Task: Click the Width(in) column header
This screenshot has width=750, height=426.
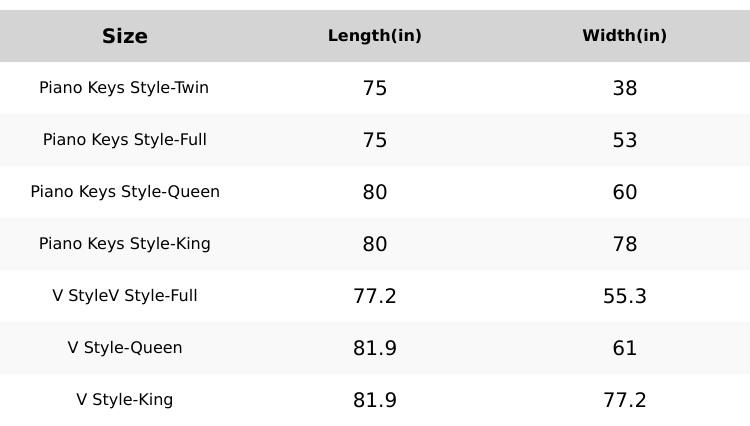Action: [625, 36]
